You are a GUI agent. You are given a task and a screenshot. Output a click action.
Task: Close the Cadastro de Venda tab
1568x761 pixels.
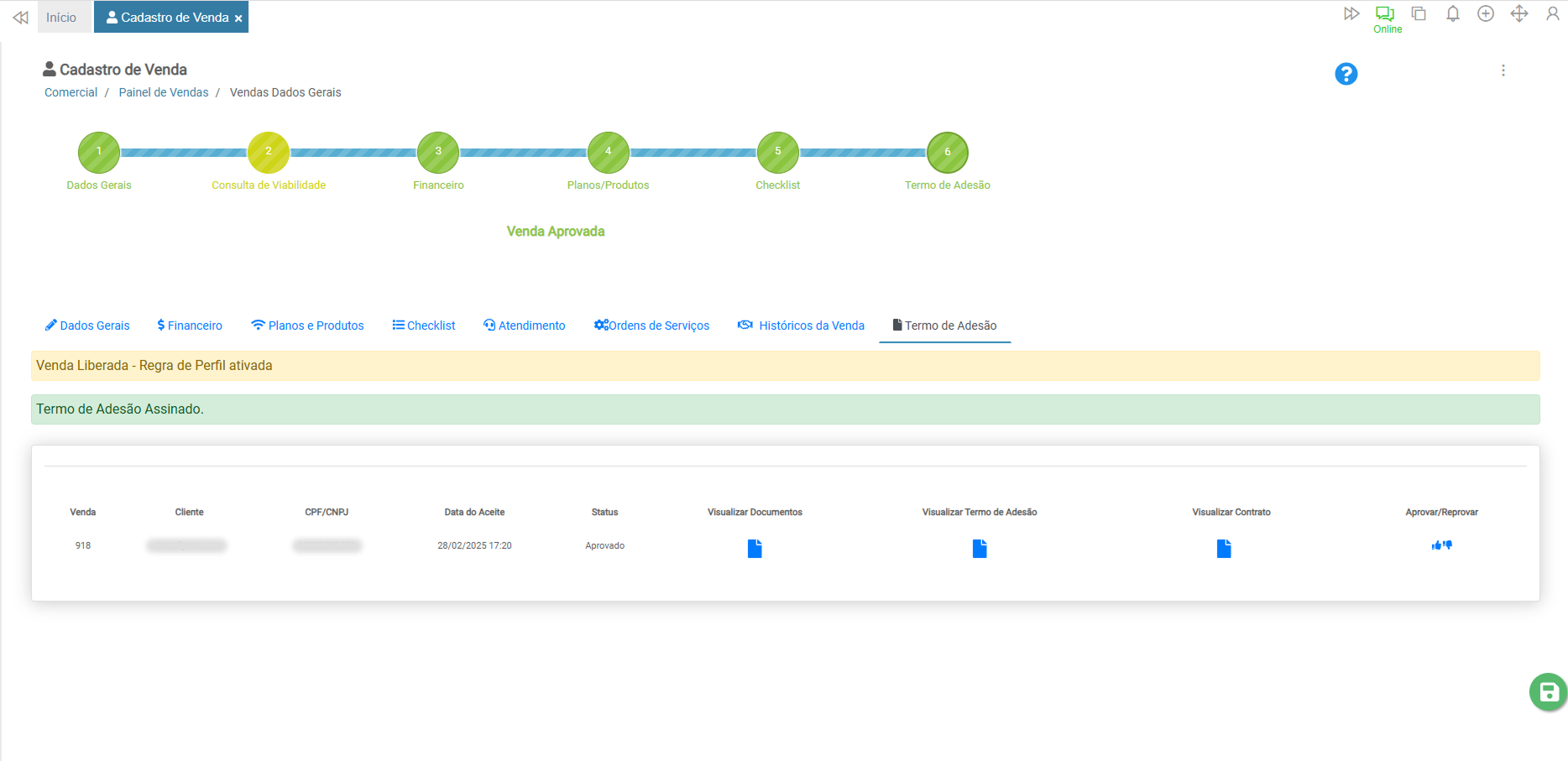click(x=238, y=18)
